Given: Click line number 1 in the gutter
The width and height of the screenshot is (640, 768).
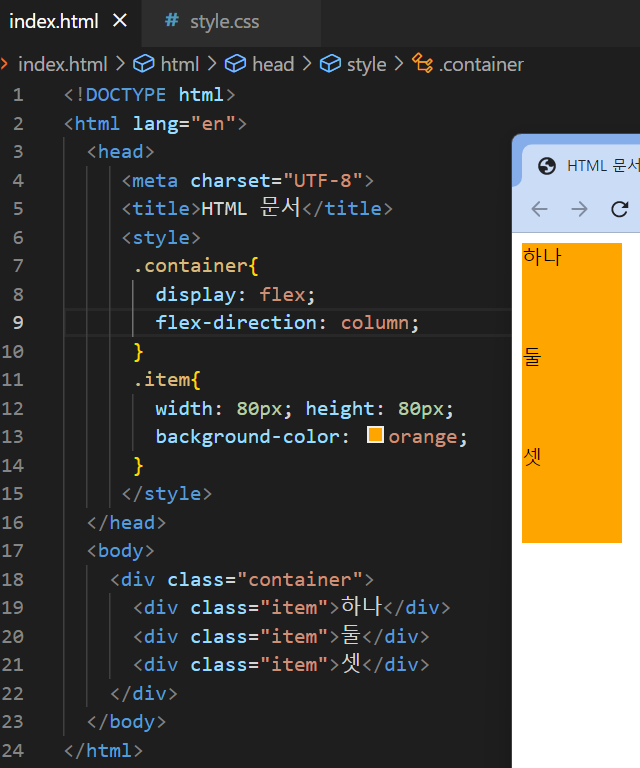Looking at the screenshot, I should (x=18, y=95).
